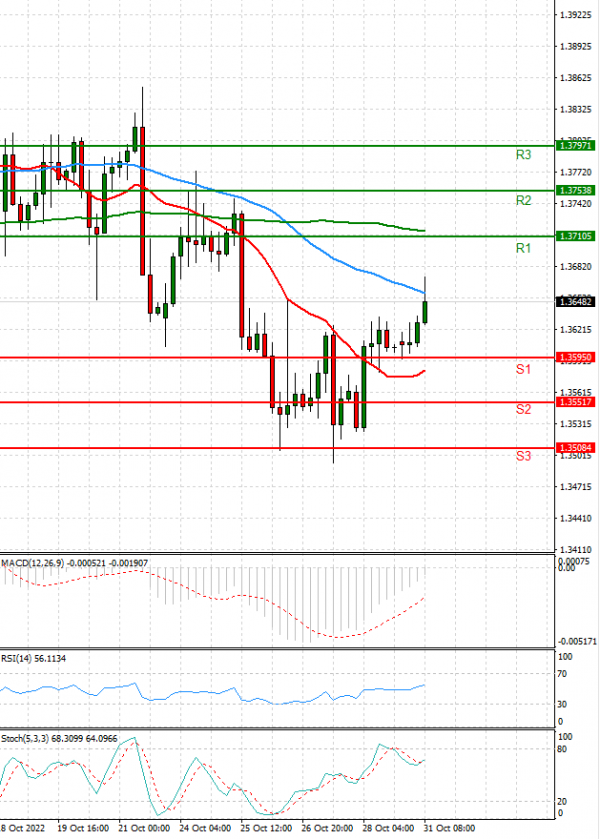Click the 1.34410 price axis value
This screenshot has height=839, width=600.
point(576,518)
